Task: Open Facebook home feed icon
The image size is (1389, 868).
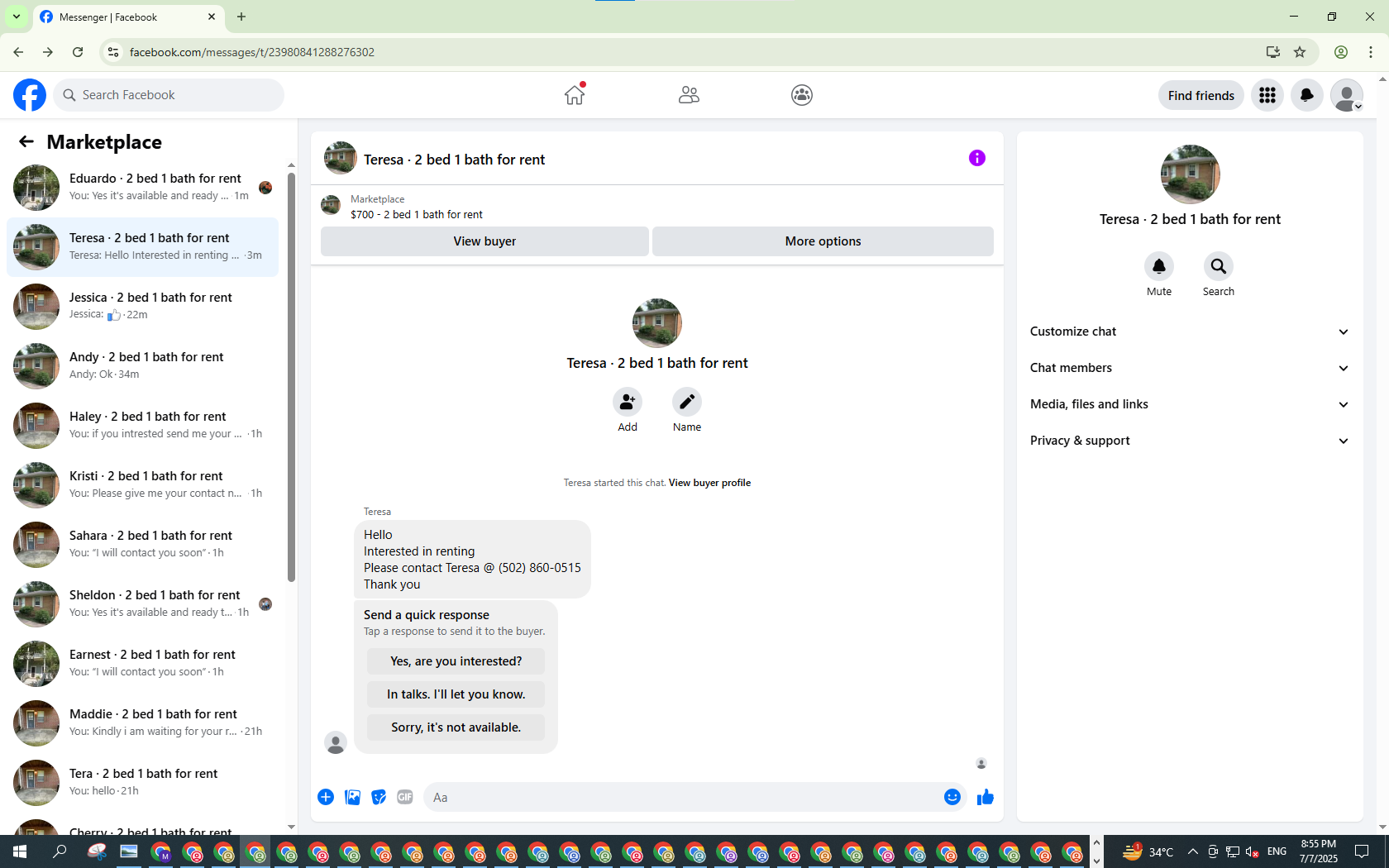Action: 575,95
